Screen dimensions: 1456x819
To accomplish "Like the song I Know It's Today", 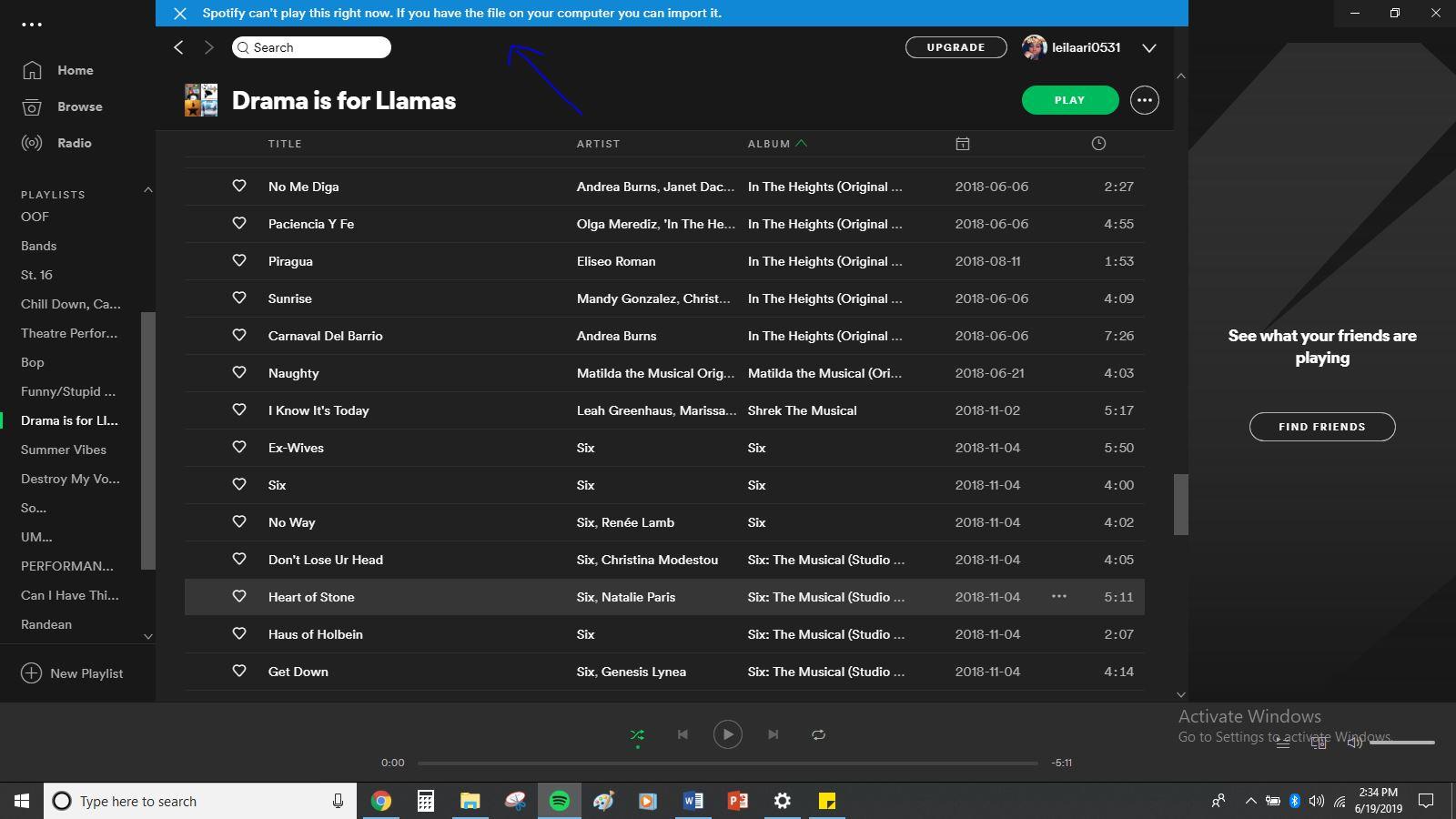I will pyautogui.click(x=239, y=409).
